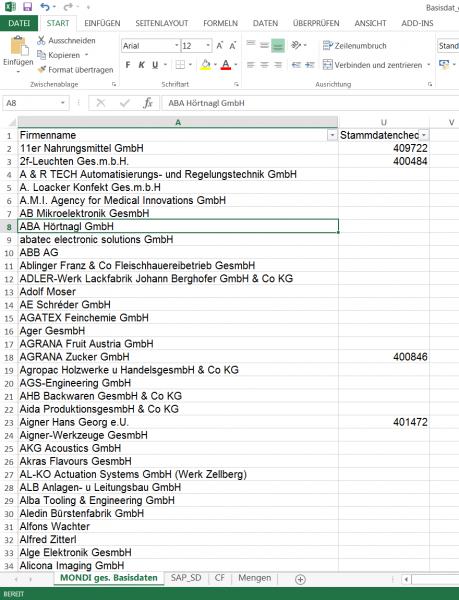The height and width of the screenshot is (600, 459).
Task: Select cell ABB AG in row 10
Action: pyautogui.click(x=178, y=253)
